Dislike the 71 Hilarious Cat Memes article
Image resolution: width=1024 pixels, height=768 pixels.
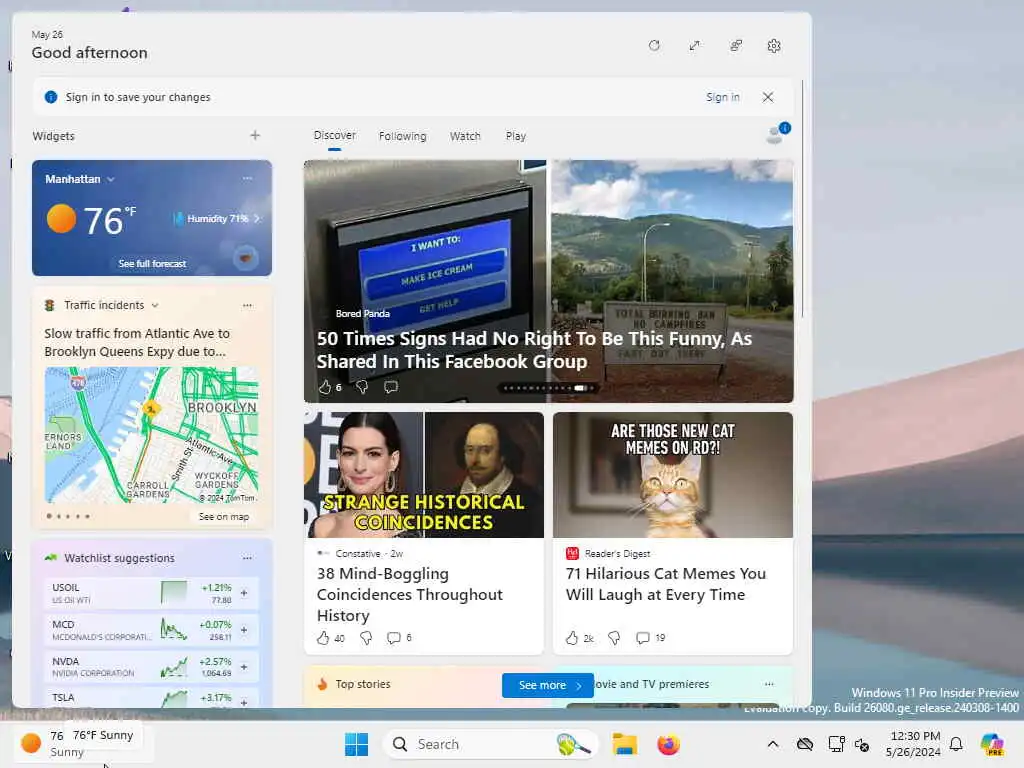point(614,638)
